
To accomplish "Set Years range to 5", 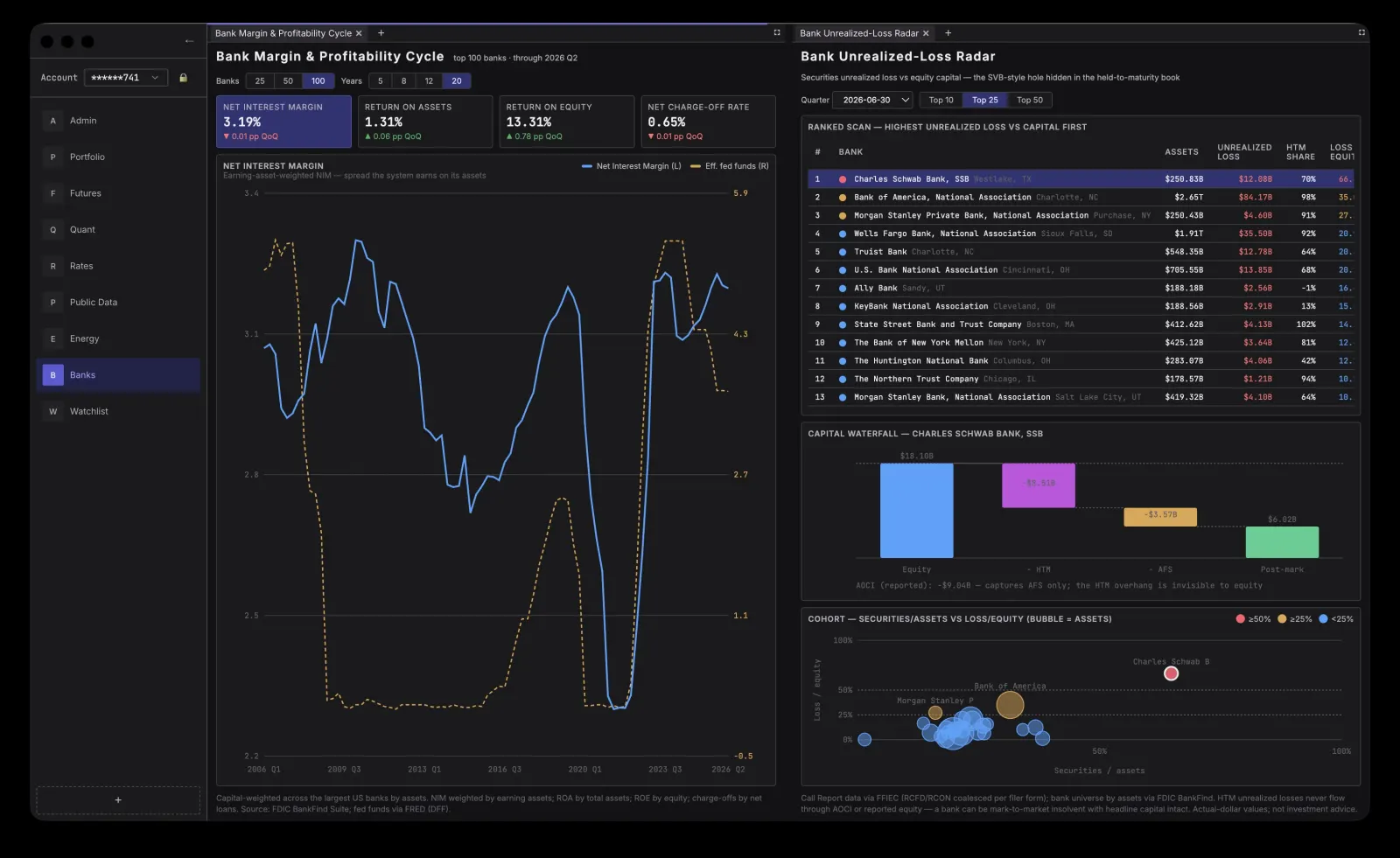I will pyautogui.click(x=381, y=81).
